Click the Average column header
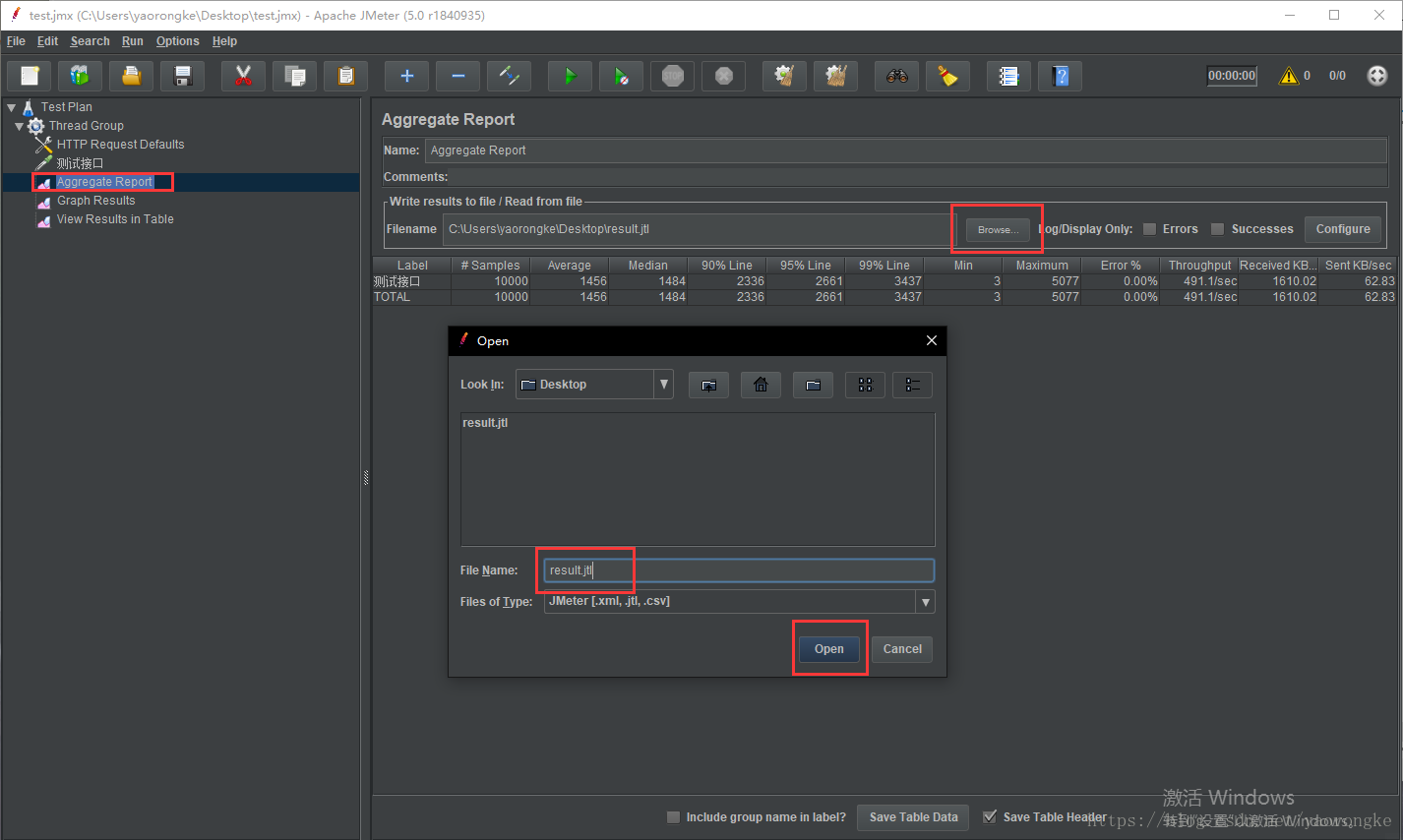This screenshot has height=840, width=1403. [570, 266]
